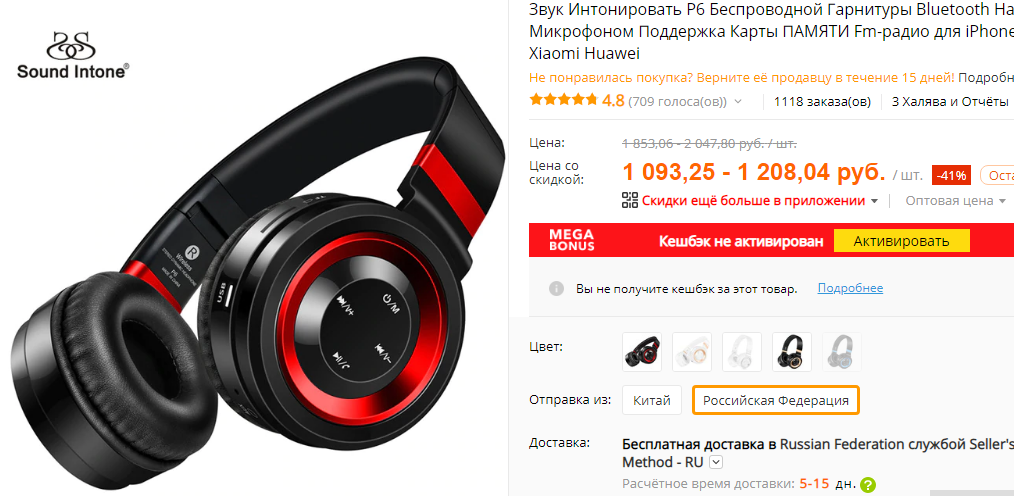Viewport: 1014px width, 496px height.
Task: Open the delivery method dropdown arrow
Action: tap(716, 462)
